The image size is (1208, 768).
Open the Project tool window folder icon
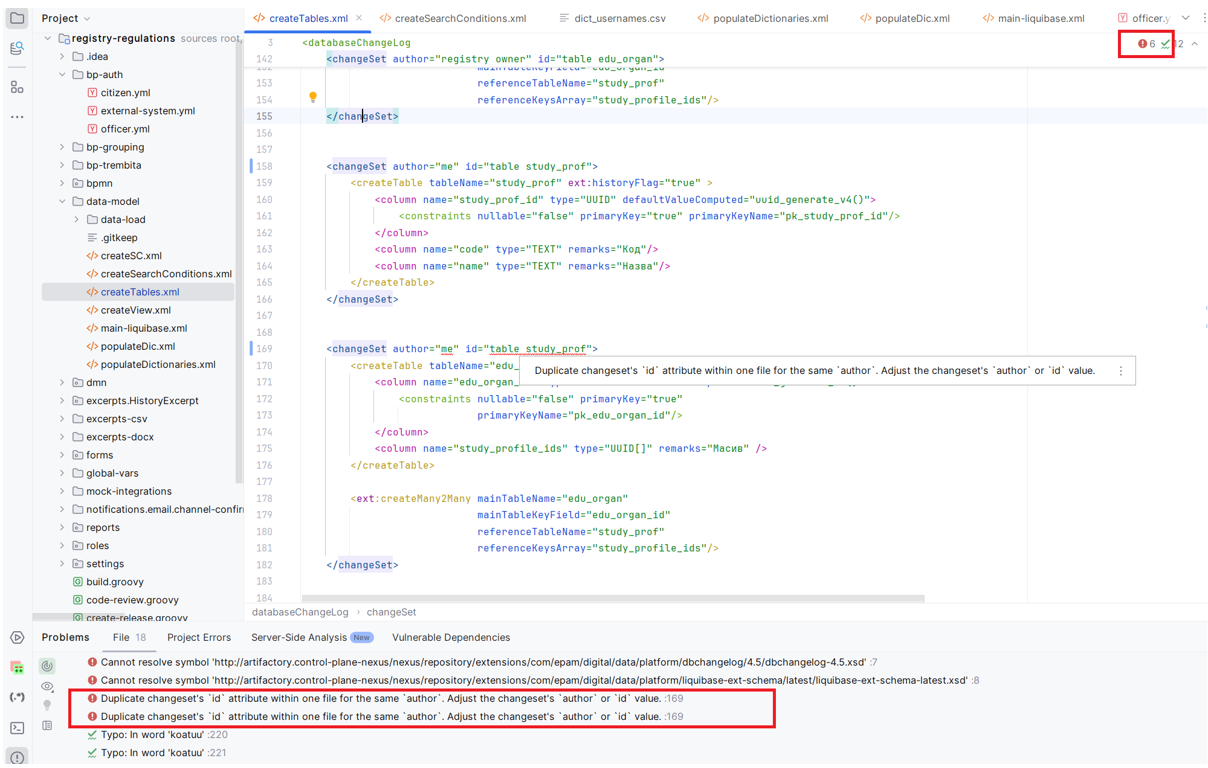point(17,18)
